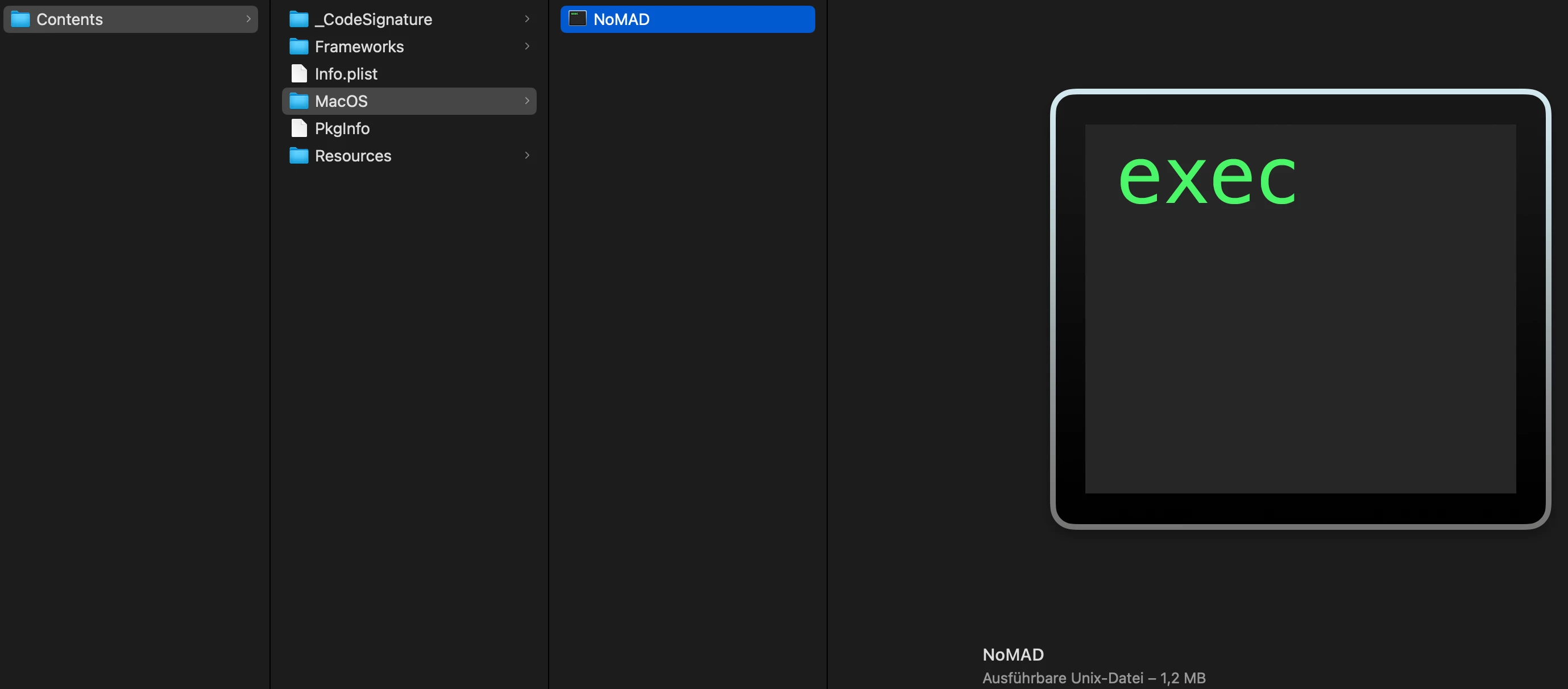
Task: Select the NoMAD file row
Action: pos(687,19)
